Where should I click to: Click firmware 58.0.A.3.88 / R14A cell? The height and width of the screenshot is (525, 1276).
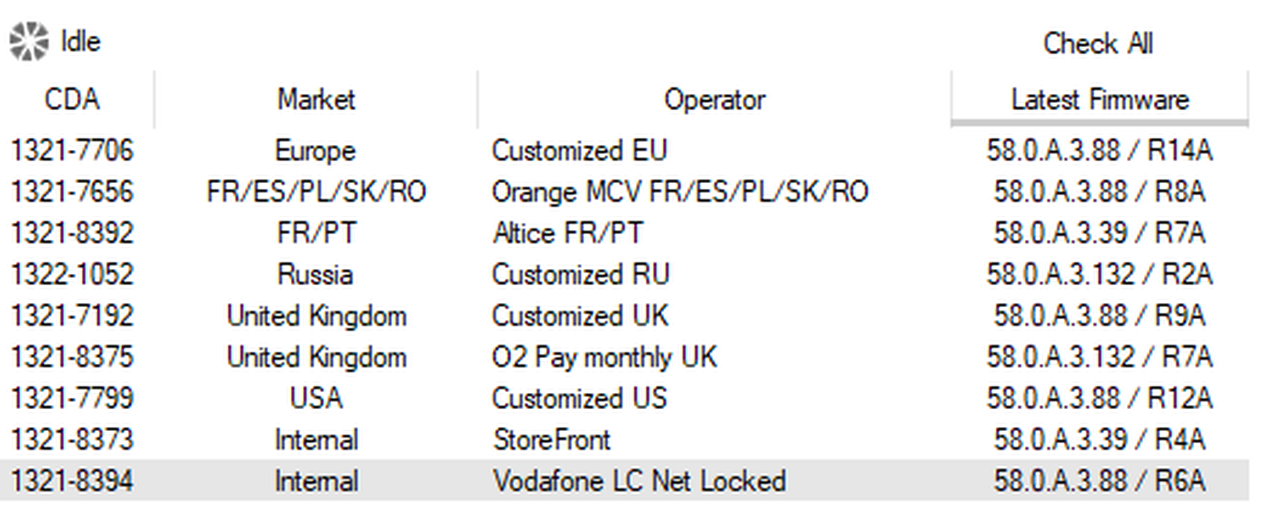click(1099, 151)
